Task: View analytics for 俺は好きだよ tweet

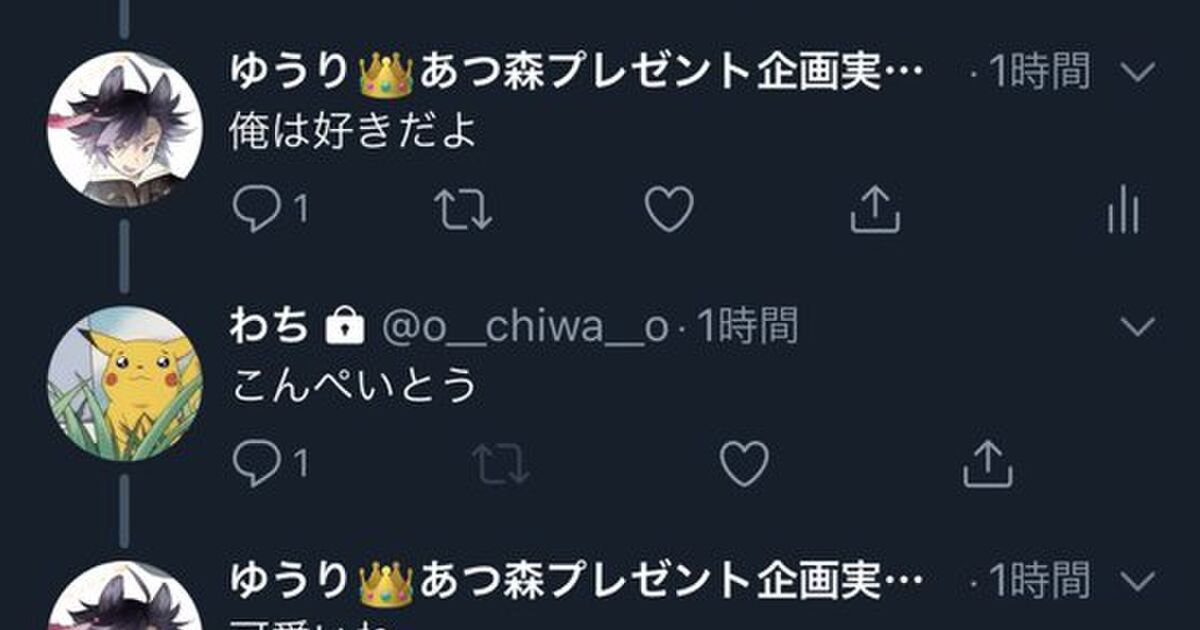Action: (x=1123, y=211)
